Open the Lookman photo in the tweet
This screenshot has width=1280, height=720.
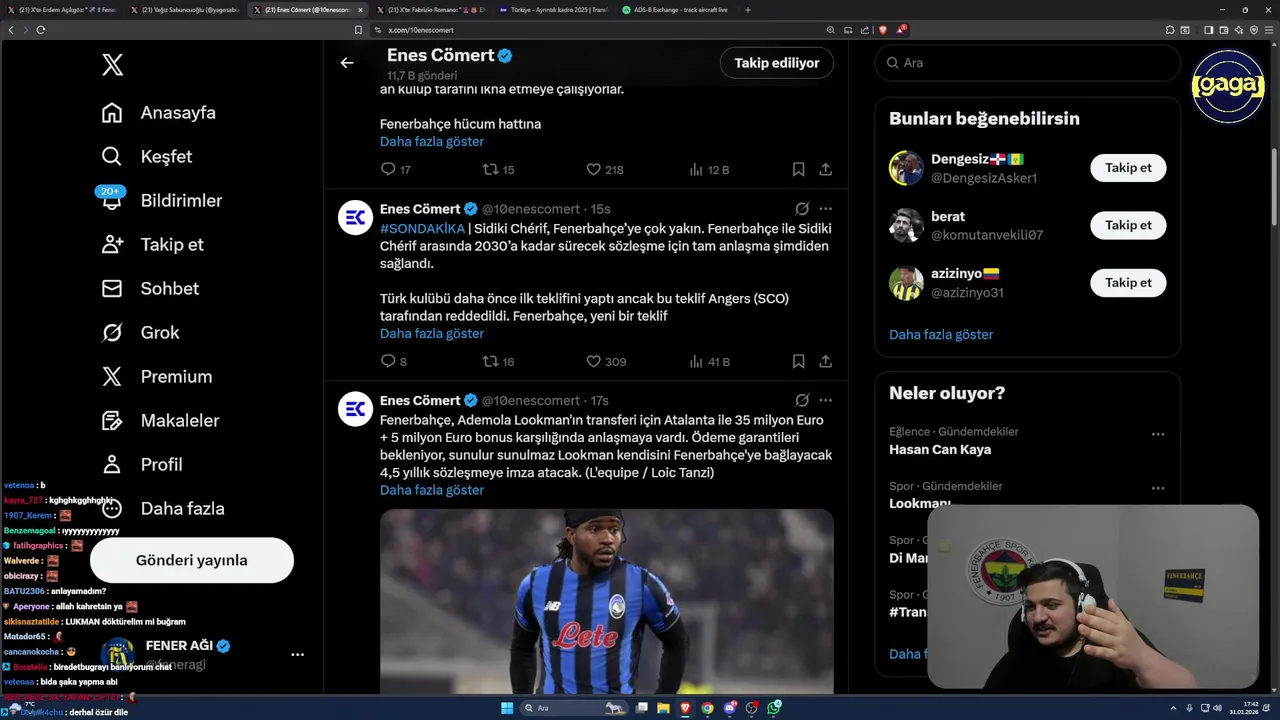coord(606,602)
